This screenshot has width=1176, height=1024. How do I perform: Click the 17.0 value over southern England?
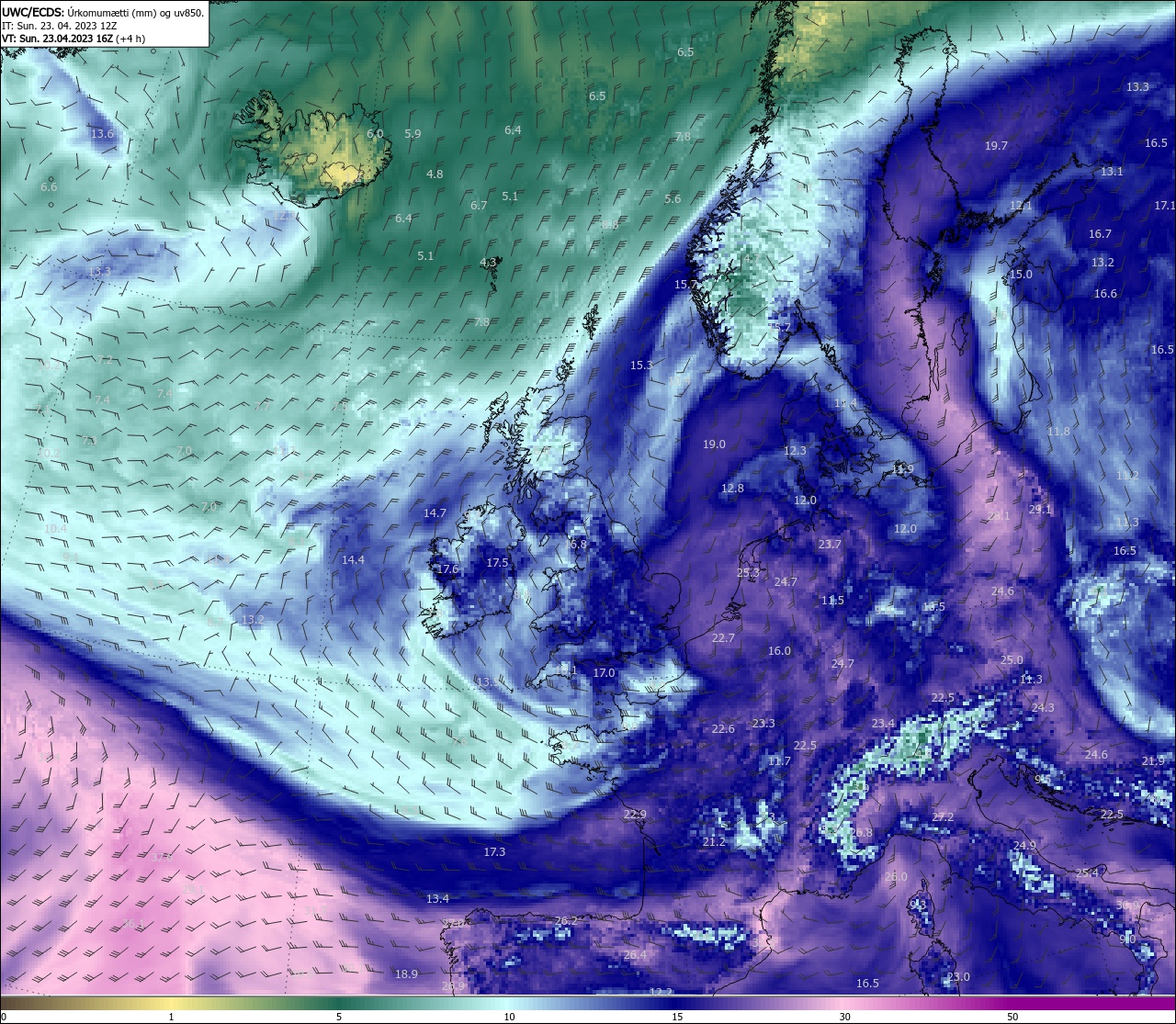click(604, 673)
